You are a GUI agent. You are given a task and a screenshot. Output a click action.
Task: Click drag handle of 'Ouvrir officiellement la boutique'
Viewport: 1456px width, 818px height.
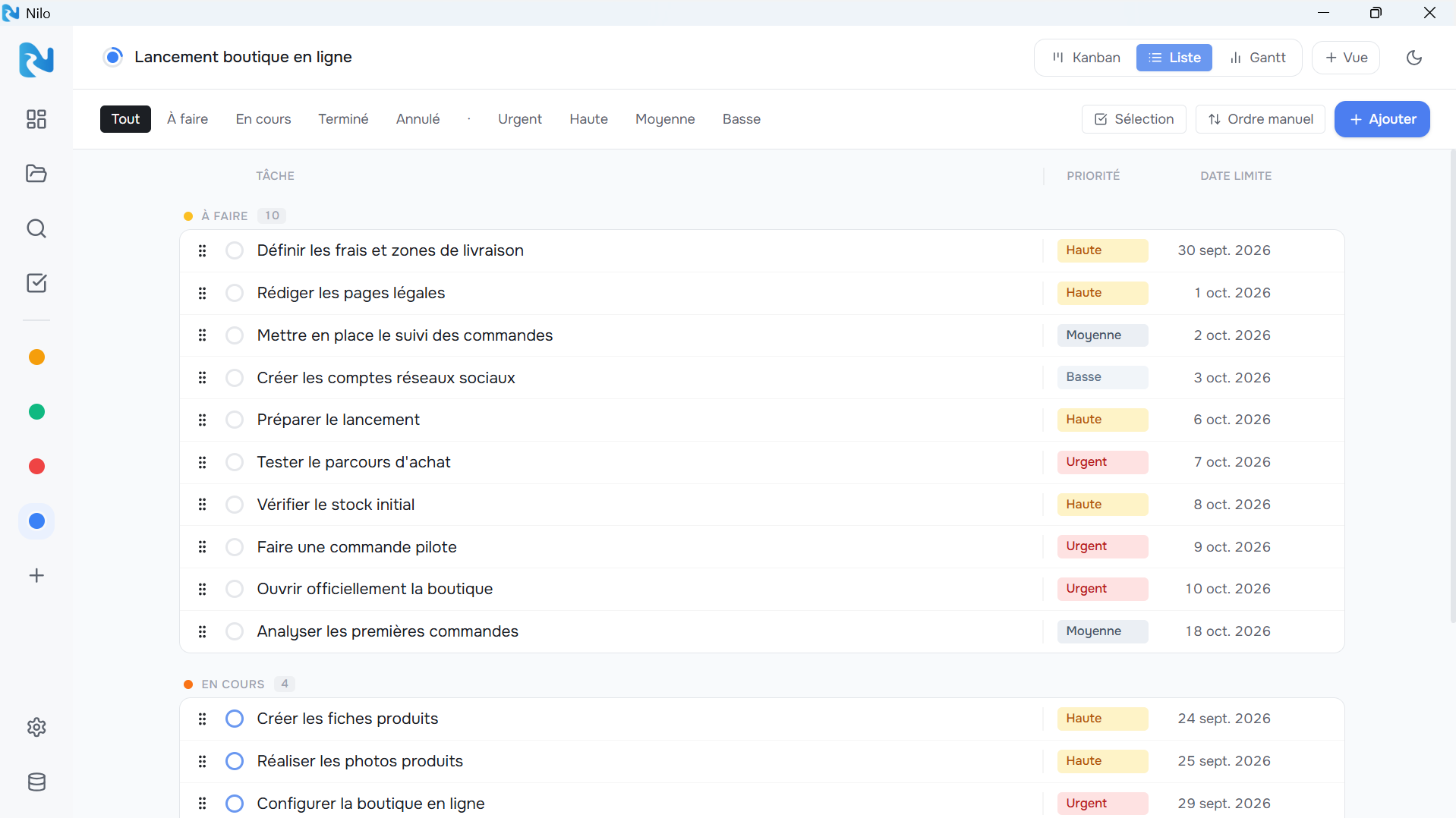[x=202, y=589]
